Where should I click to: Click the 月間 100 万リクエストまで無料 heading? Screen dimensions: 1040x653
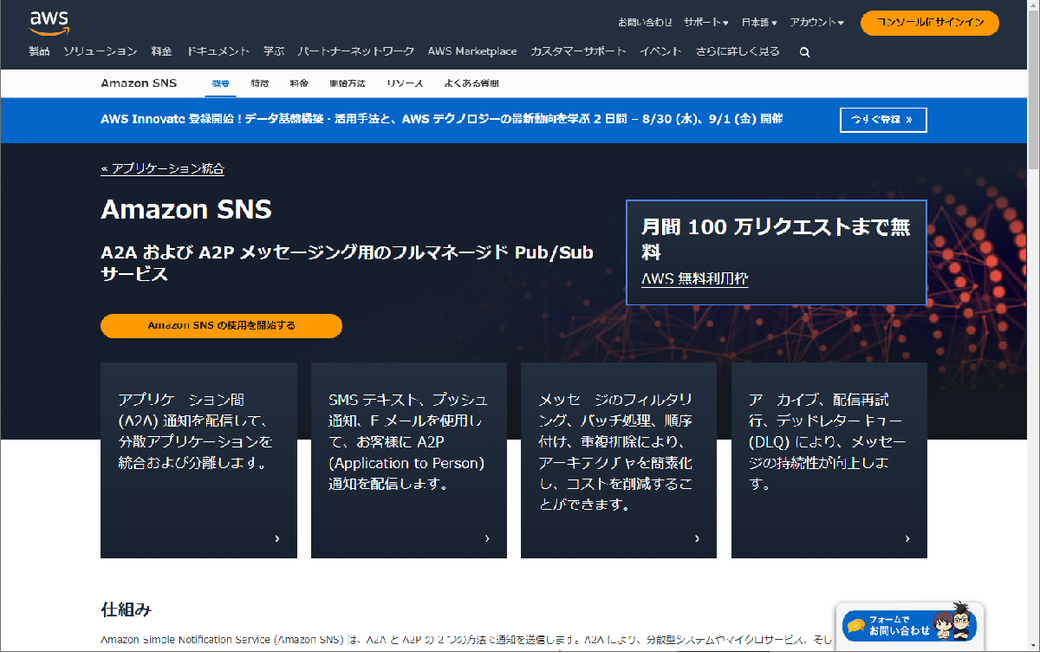[x=775, y=239]
